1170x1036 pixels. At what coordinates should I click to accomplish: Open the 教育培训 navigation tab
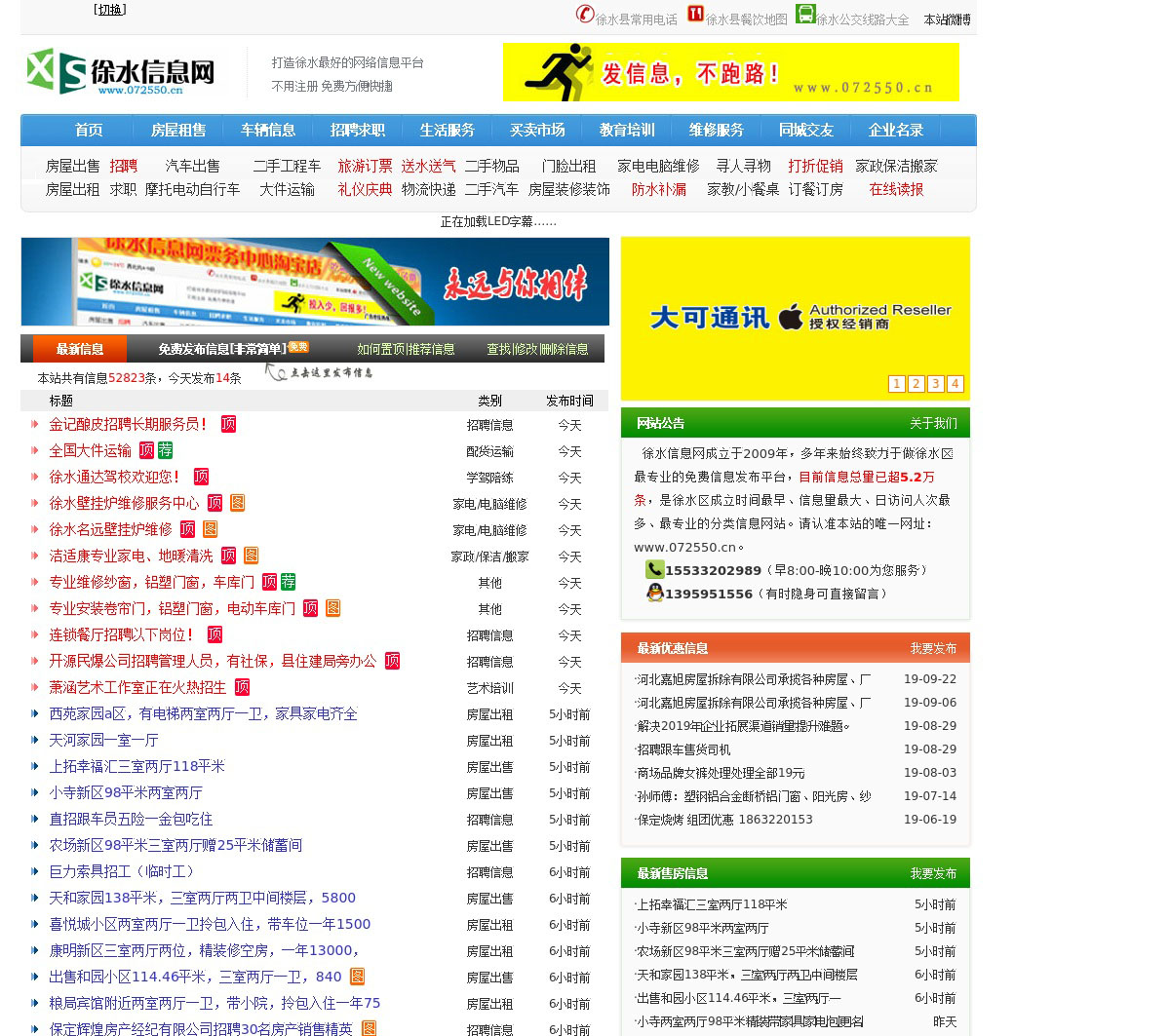[x=627, y=130]
